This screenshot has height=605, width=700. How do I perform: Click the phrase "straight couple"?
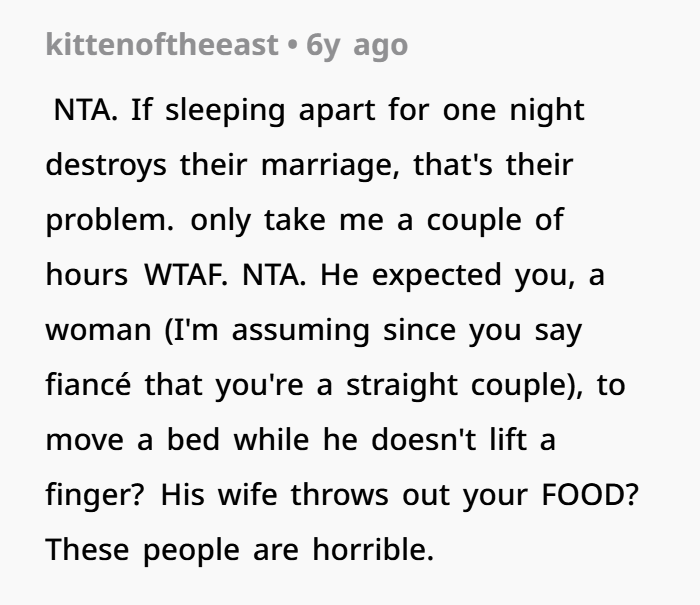pyautogui.click(x=463, y=385)
